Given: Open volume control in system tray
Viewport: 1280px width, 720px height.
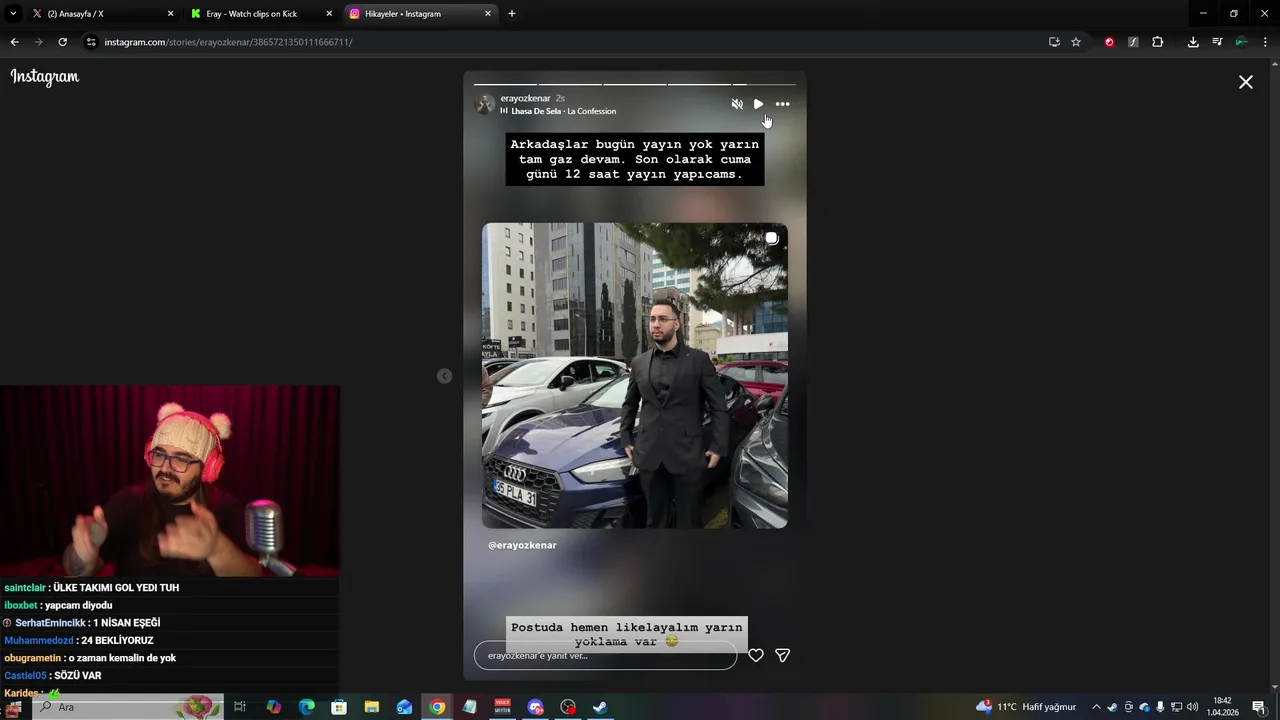Looking at the screenshot, I should pyautogui.click(x=1192, y=707).
